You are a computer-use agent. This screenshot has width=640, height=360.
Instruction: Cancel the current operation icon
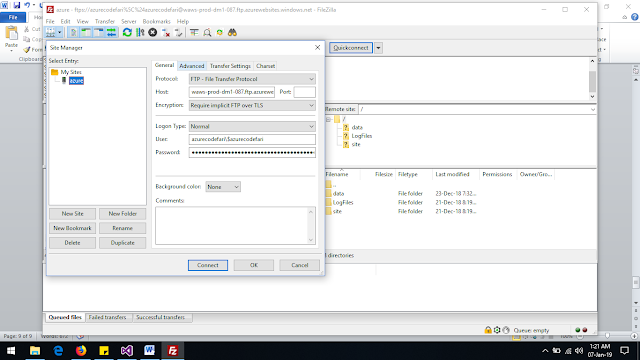click(153, 32)
